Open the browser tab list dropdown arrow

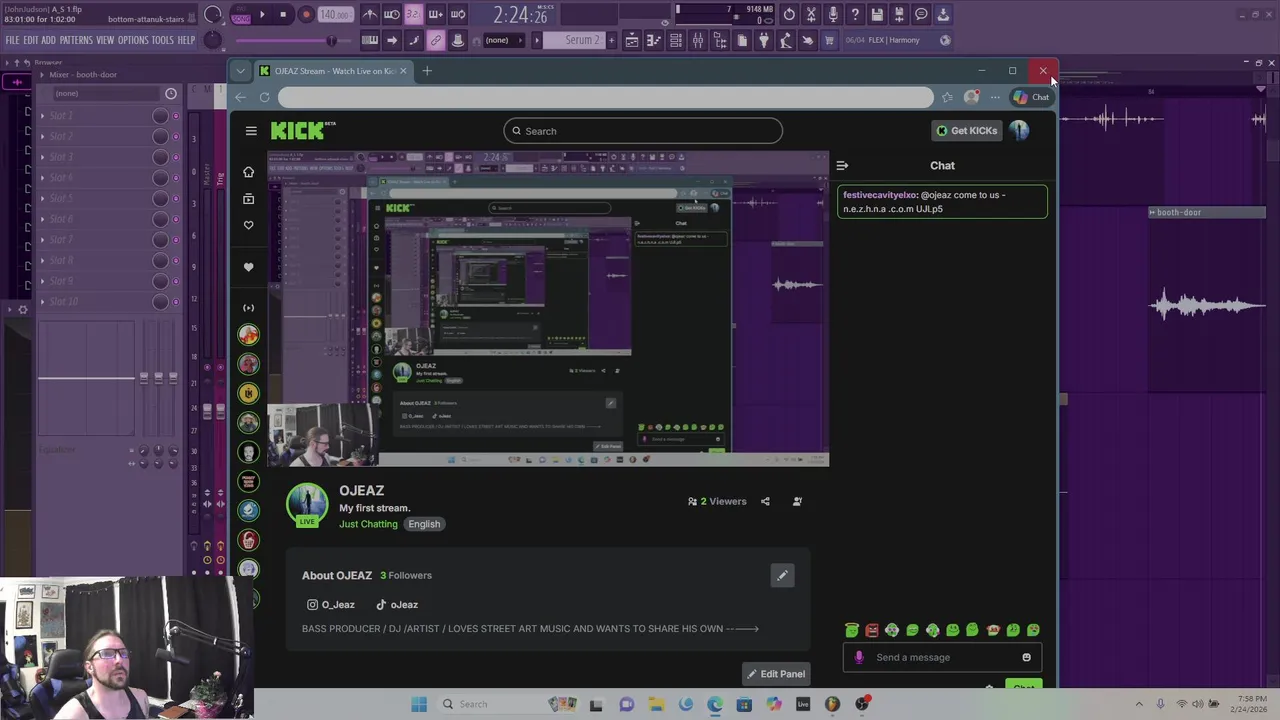tap(240, 71)
